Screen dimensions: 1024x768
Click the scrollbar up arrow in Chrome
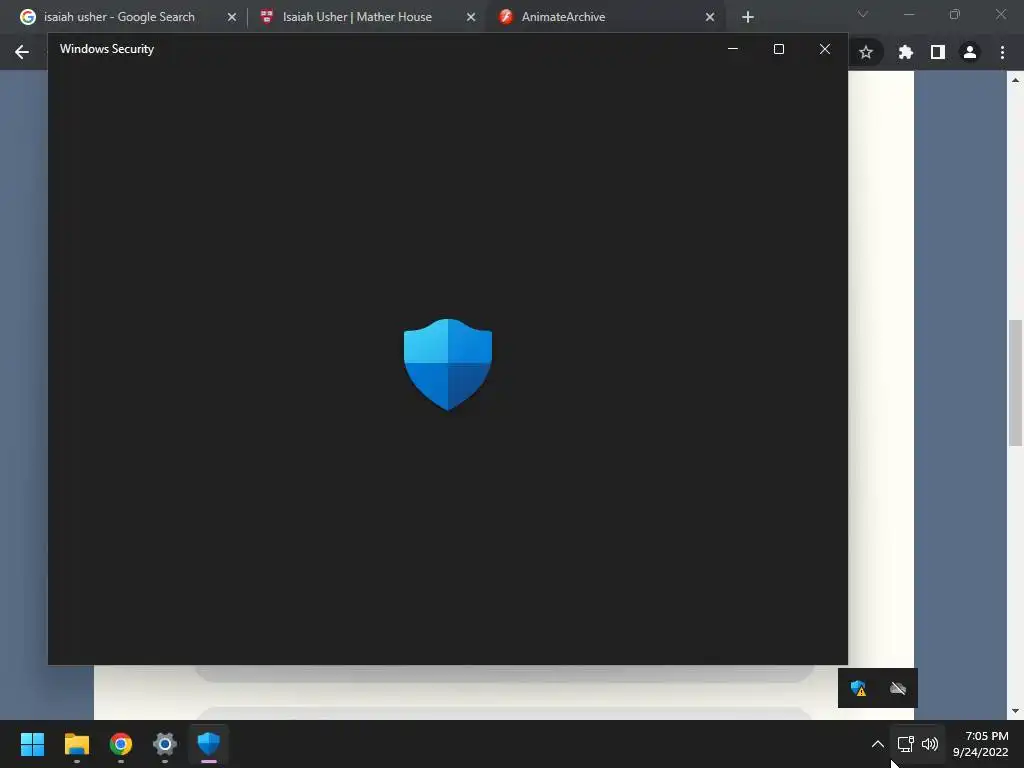(x=1015, y=80)
